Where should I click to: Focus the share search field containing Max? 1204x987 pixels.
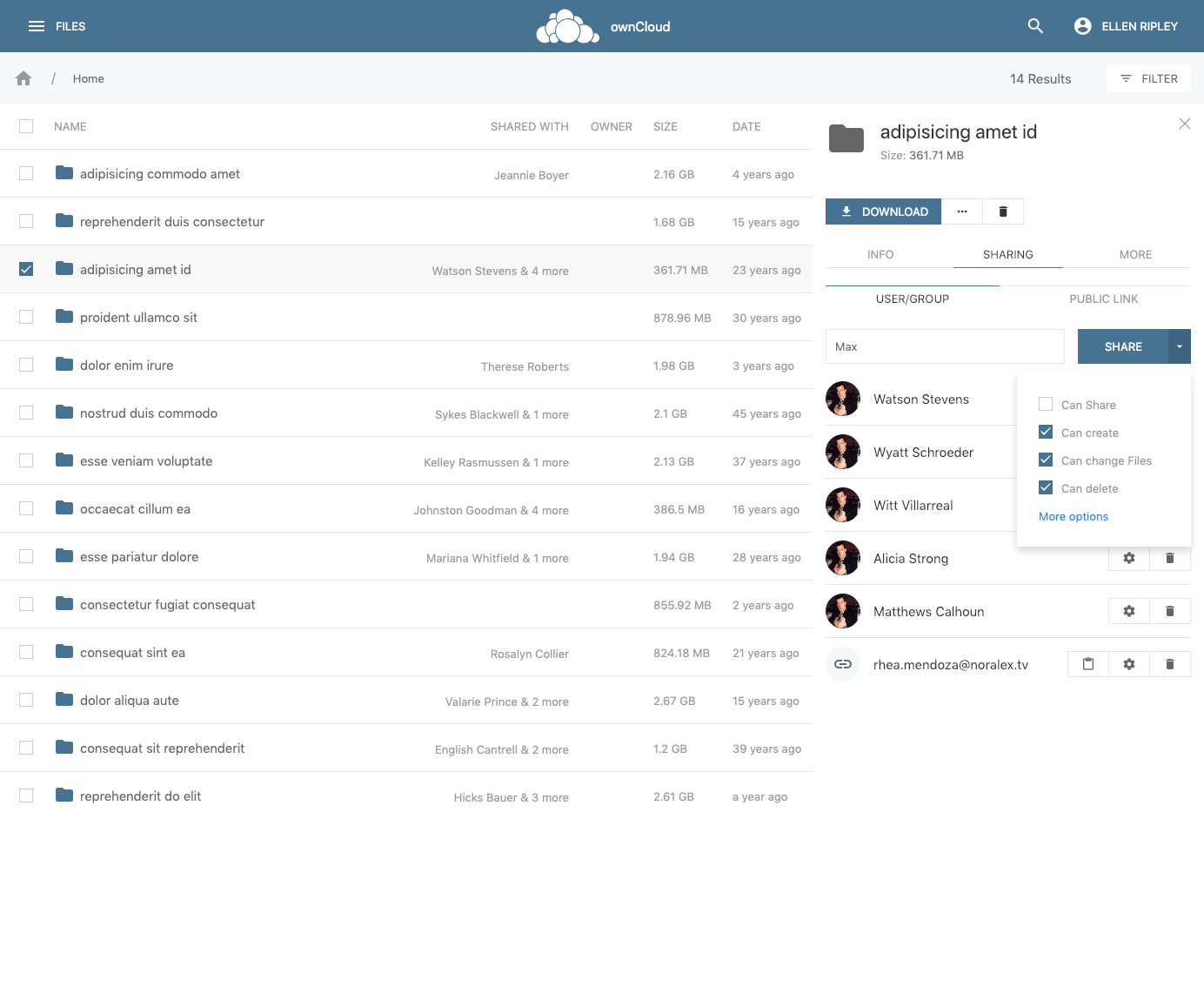945,346
